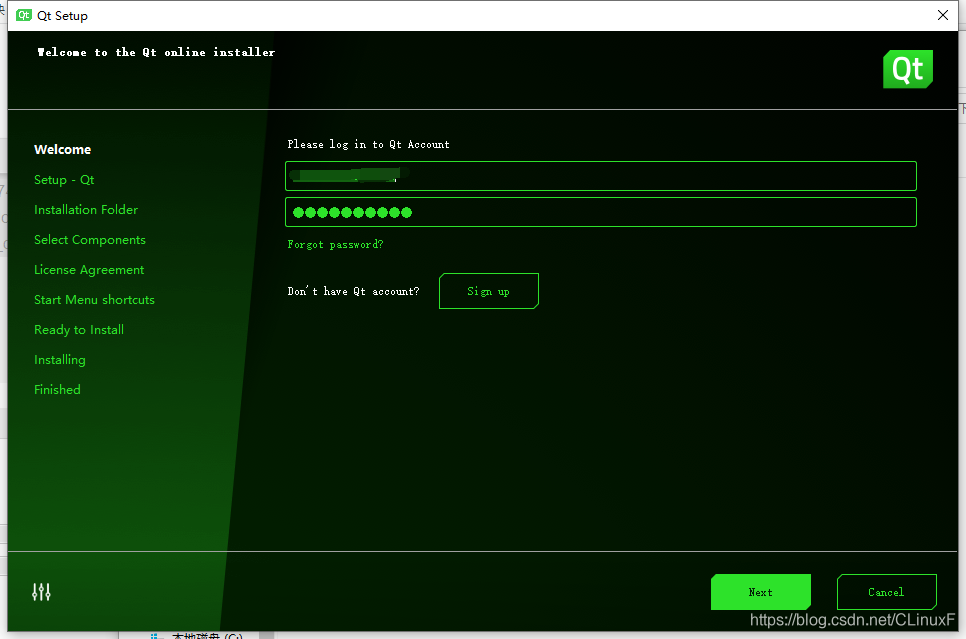Image resolution: width=966 pixels, height=639 pixels.
Task: Click the 'Qt Setup' window title
Action: (x=62, y=15)
